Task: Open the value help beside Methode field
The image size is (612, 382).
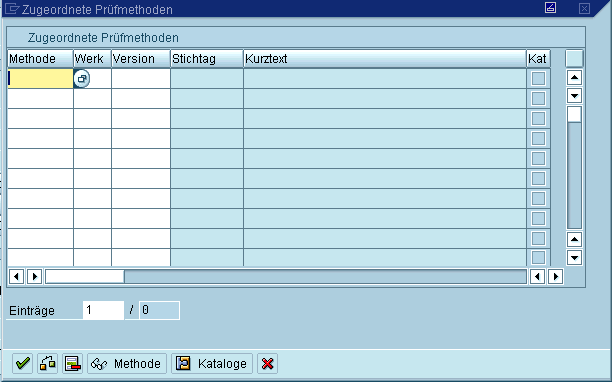Action: (x=82, y=78)
